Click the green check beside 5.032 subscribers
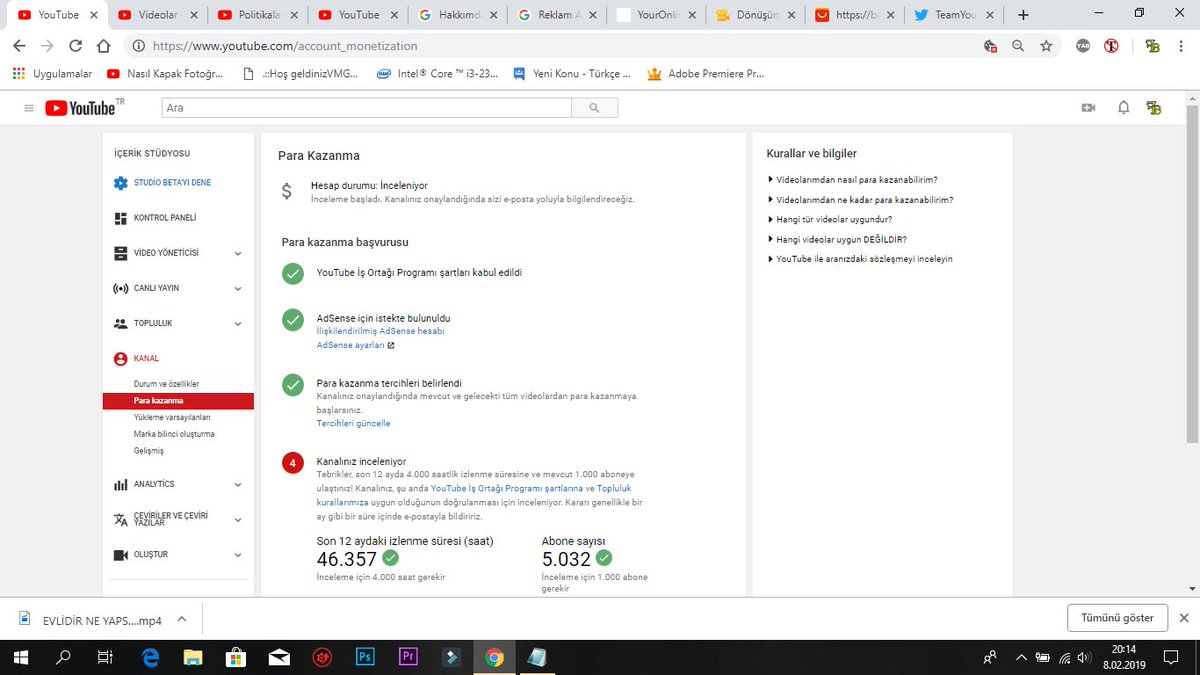The height and width of the screenshot is (675, 1200). [x=603, y=558]
